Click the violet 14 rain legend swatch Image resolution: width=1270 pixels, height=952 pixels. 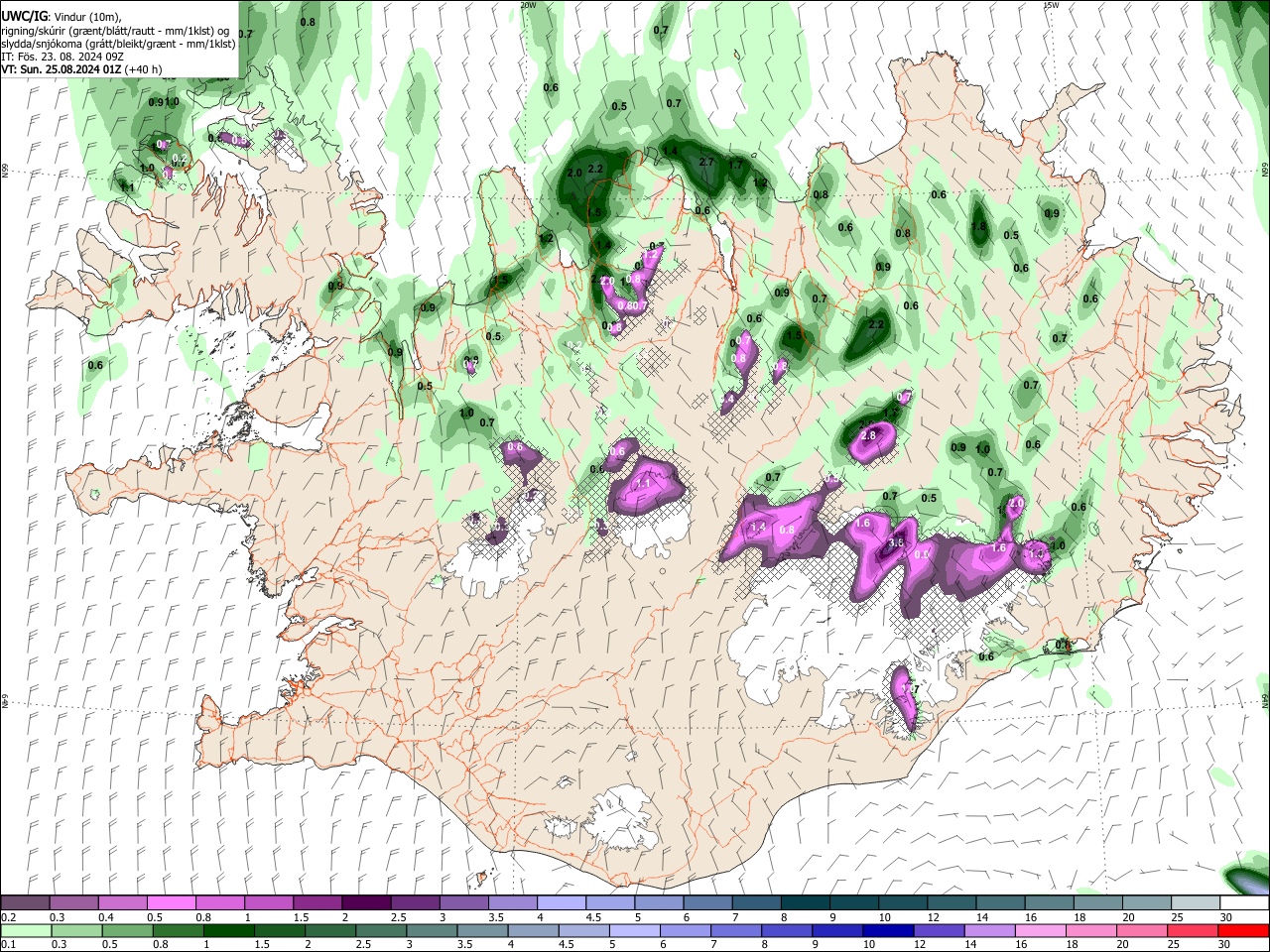coord(990,930)
